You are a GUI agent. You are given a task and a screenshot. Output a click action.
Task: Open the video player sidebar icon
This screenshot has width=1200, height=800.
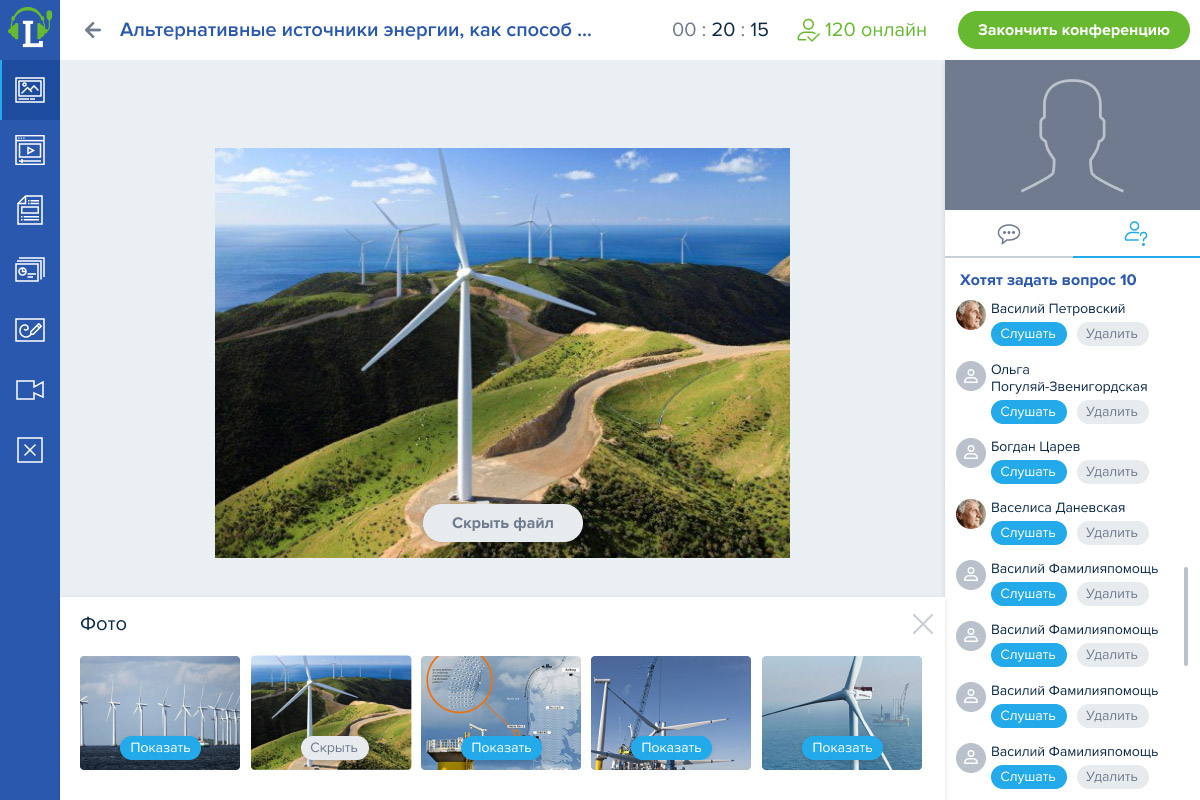pos(30,150)
